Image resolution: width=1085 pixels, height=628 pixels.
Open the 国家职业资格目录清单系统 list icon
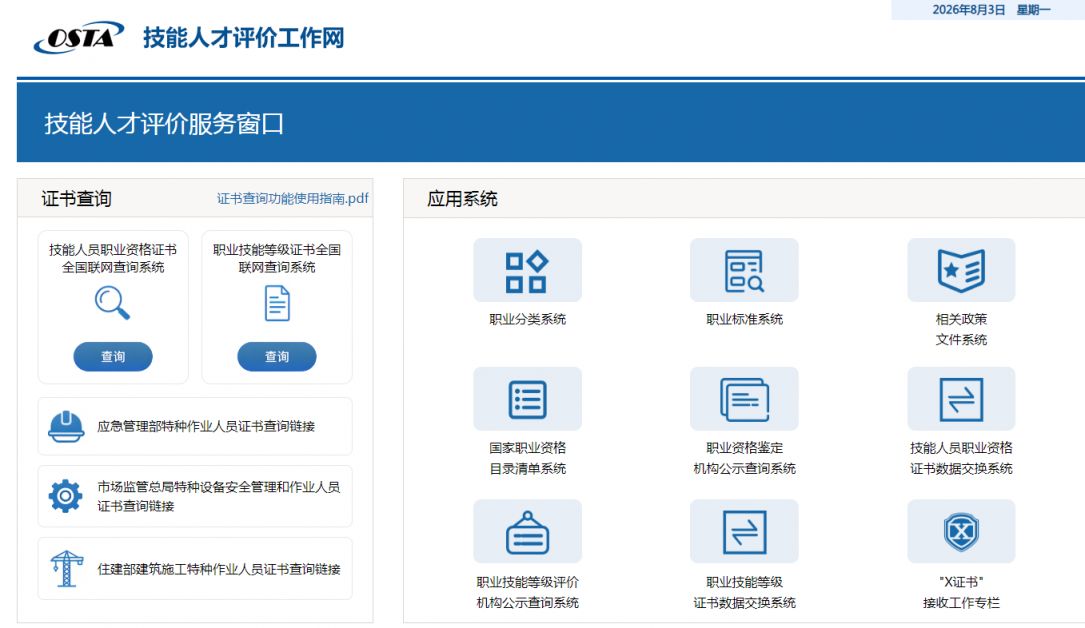pos(527,399)
